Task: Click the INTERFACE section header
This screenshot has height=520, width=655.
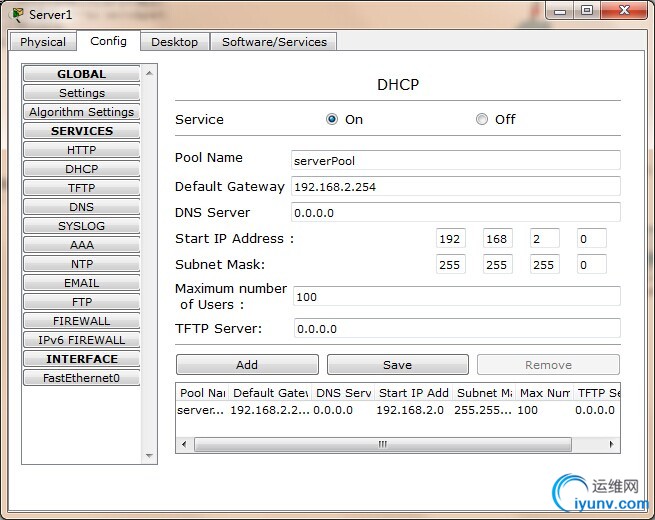Action: click(x=81, y=359)
